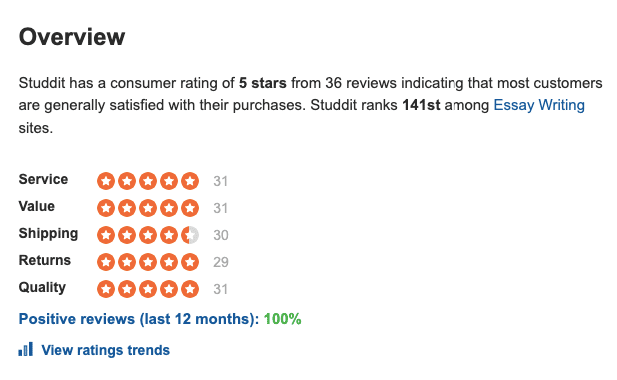Open Positive reviews (last 12 months) link
Image resolution: width=617 pixels, height=380 pixels.
click(139, 319)
